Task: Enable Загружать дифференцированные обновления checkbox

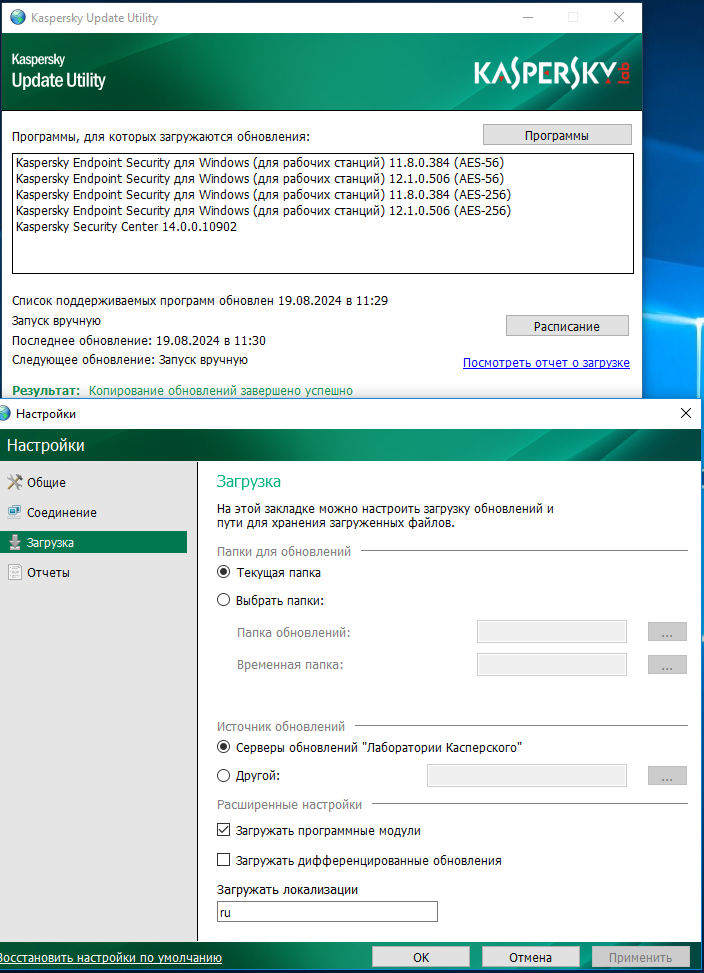Action: pos(223,860)
